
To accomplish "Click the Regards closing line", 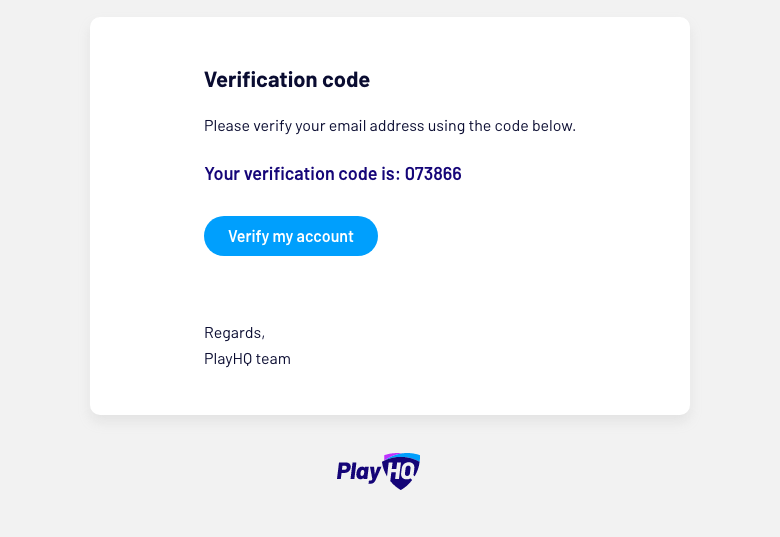I will [234, 333].
